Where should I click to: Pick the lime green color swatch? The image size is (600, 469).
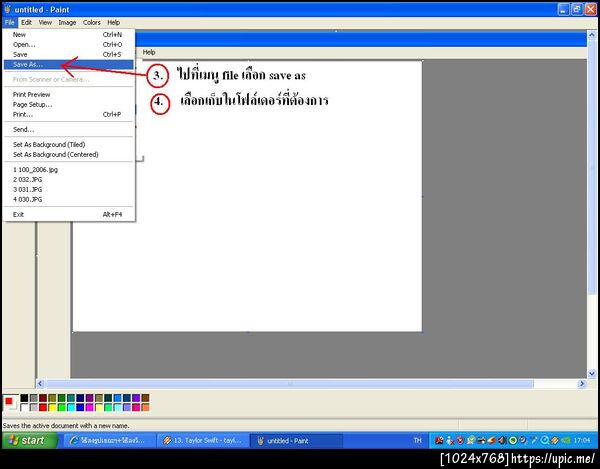(62, 407)
